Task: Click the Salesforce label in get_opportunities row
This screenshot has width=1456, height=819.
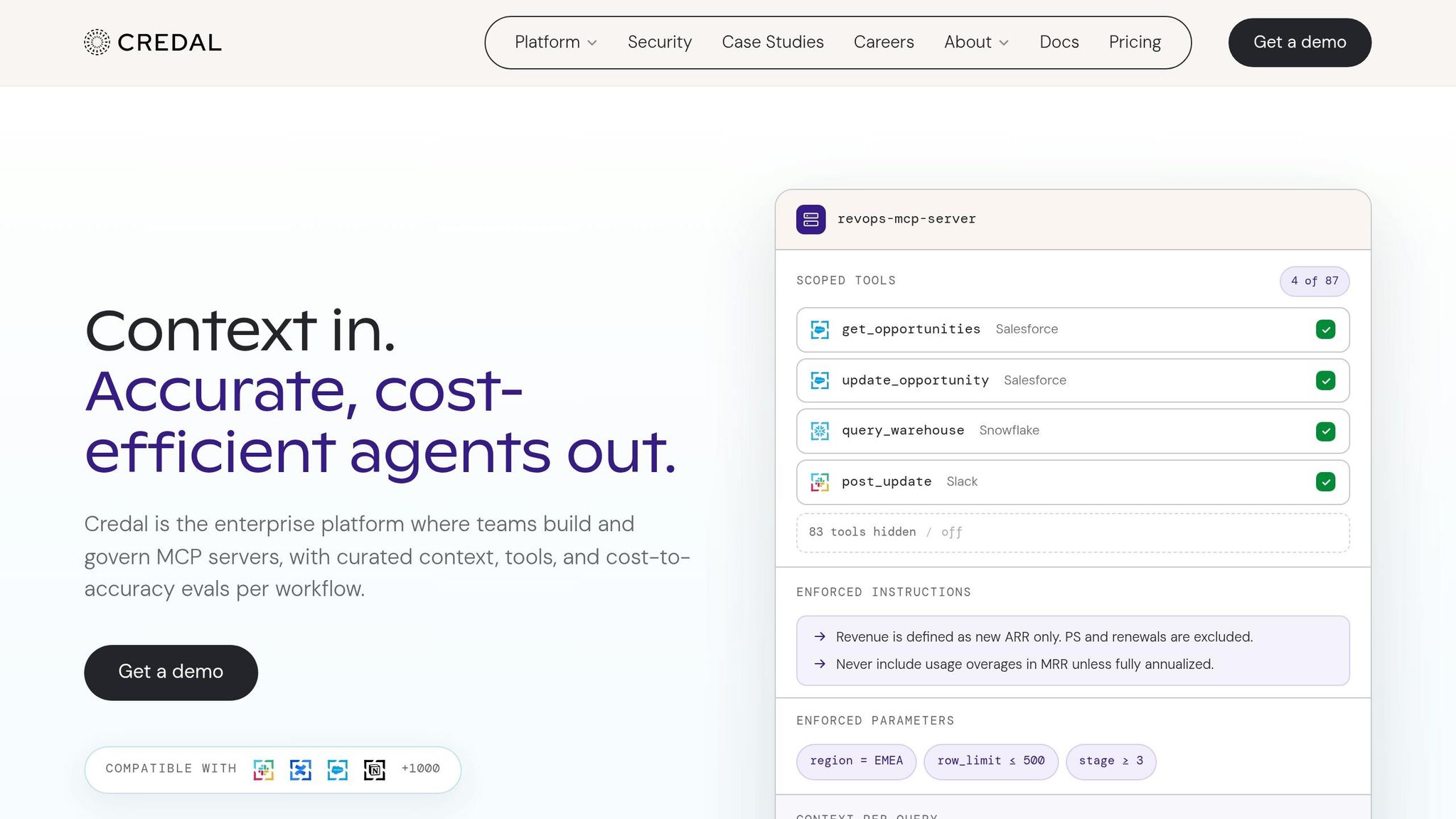Action: 1027,329
